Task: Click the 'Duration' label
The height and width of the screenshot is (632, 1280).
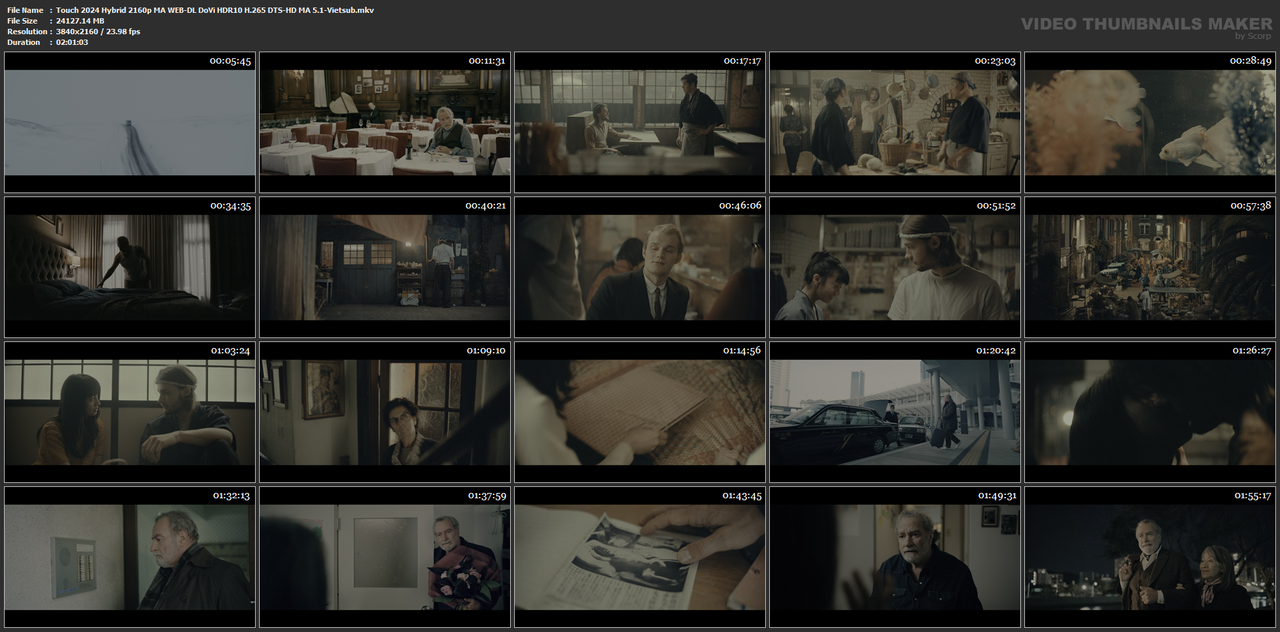Action: pos(23,42)
